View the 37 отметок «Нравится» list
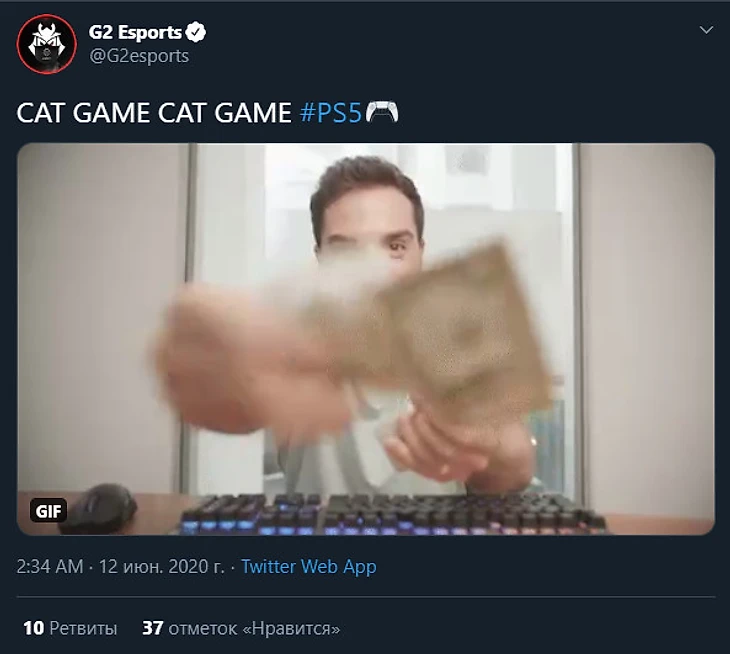 click(241, 628)
